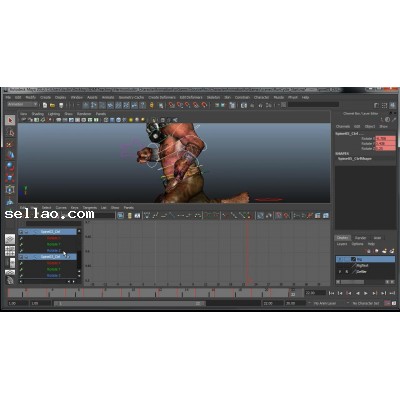Image resolution: width=400 pixels, height=400 pixels.
Task: Choose the Lasso select tool
Action: 10,132
